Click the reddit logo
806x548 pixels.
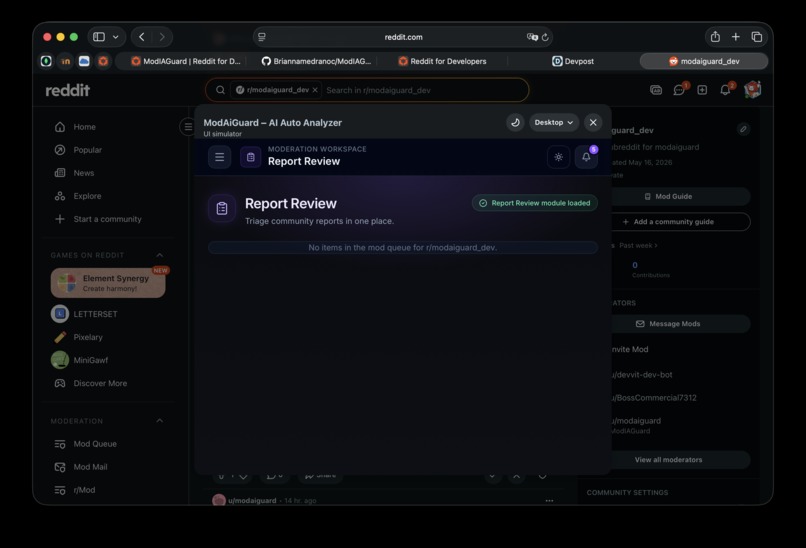(x=67, y=90)
